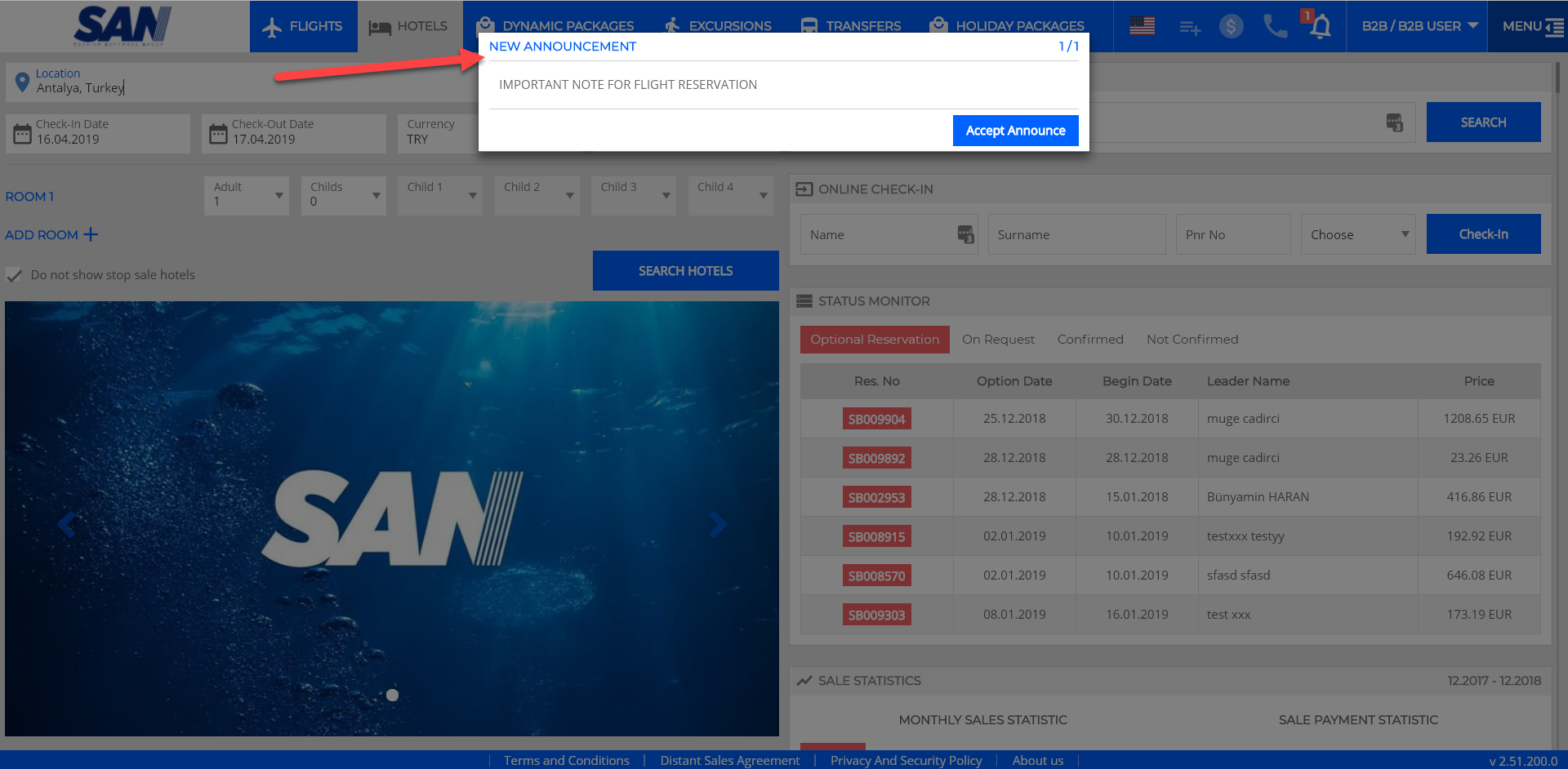
Task: Click the Pnr No field
Action: (1233, 234)
